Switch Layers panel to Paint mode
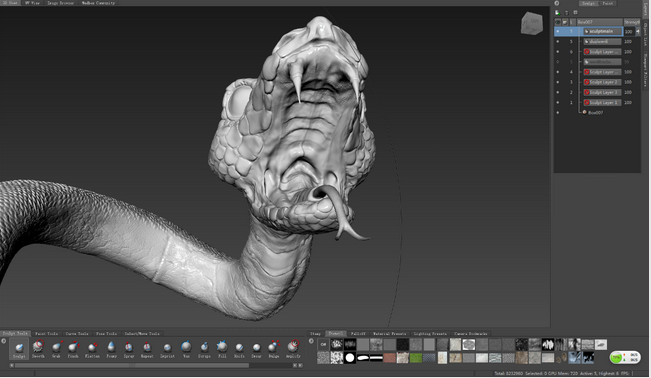The width and height of the screenshot is (651, 378). 608,3
